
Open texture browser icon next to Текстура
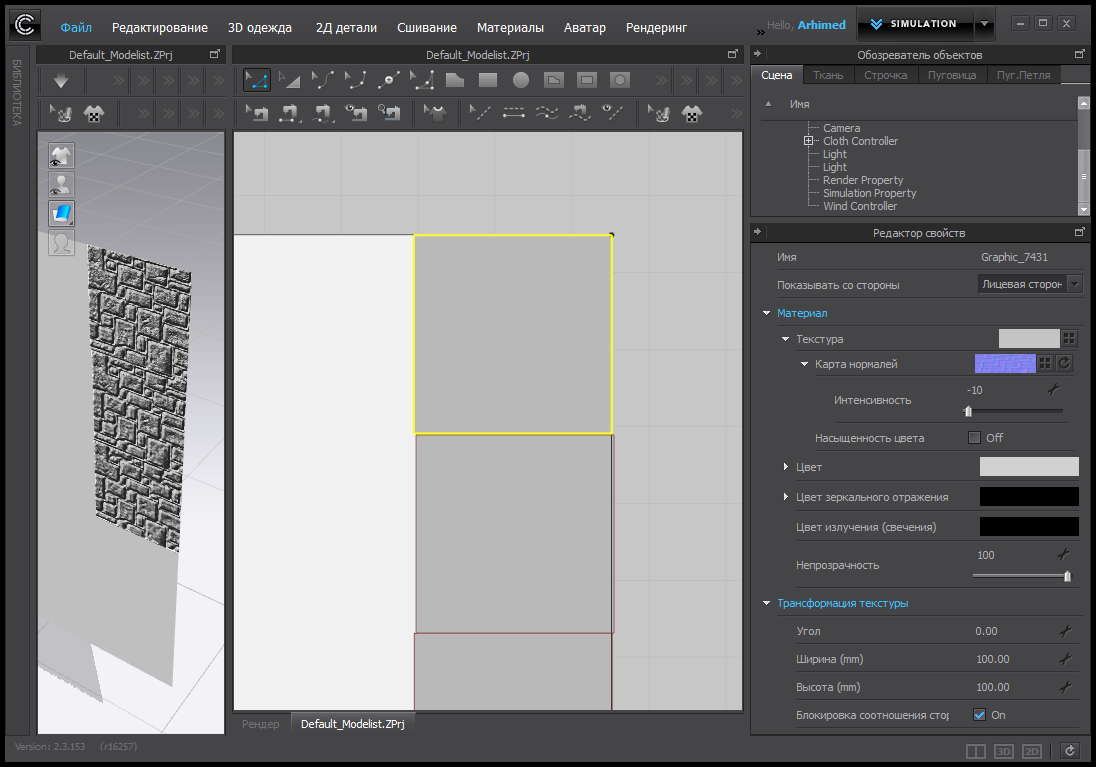pyautogui.click(x=1069, y=339)
